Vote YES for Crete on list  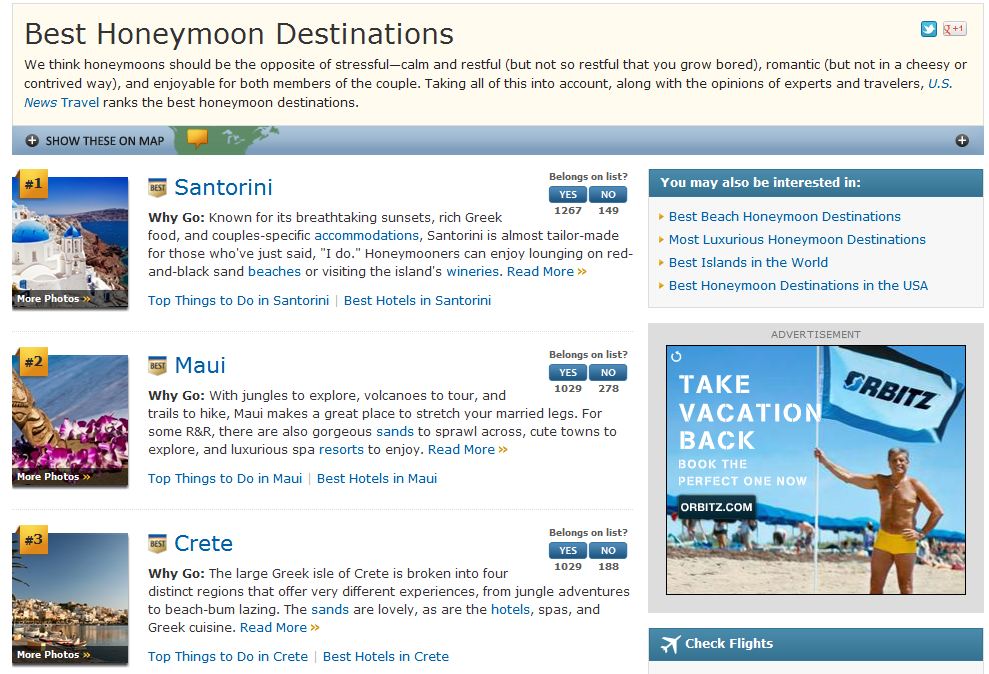coord(568,551)
